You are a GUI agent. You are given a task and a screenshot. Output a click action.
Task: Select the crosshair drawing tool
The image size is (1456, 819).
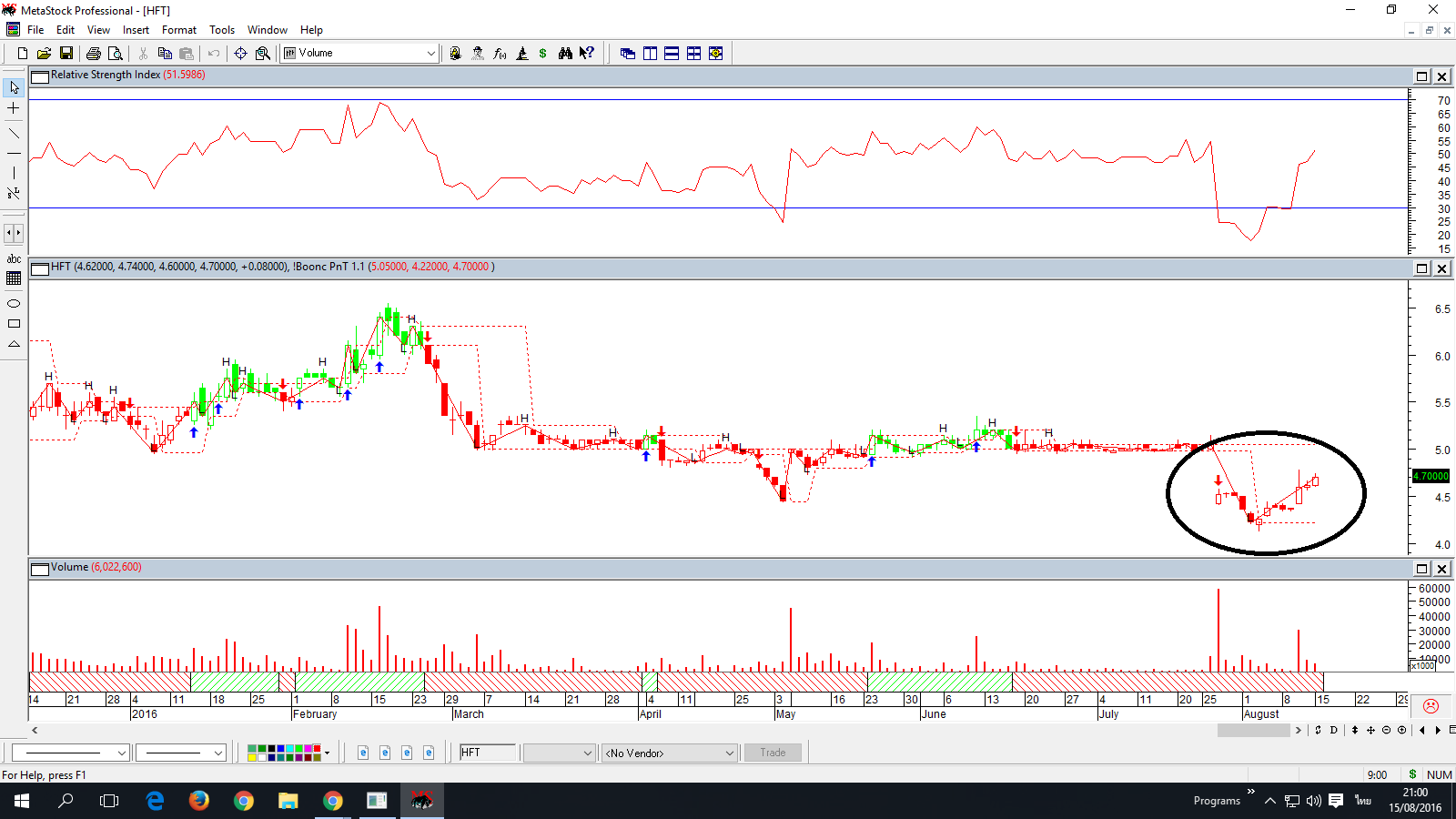point(14,108)
